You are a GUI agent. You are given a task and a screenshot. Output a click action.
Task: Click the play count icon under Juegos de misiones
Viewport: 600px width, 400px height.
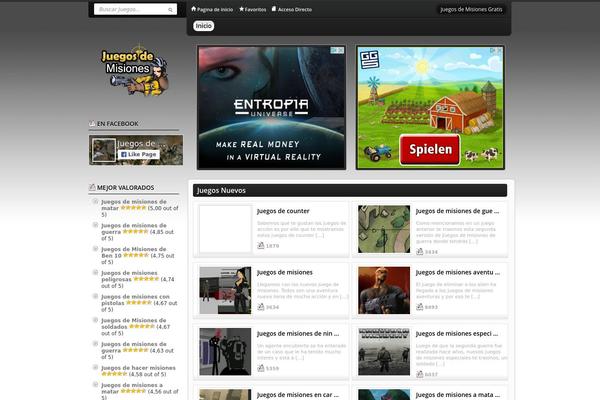pos(261,307)
